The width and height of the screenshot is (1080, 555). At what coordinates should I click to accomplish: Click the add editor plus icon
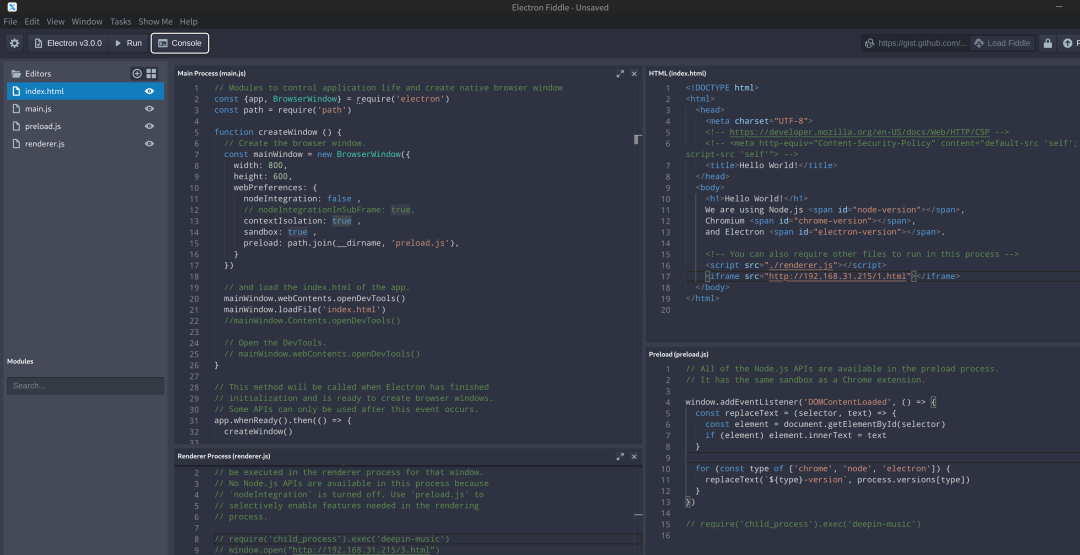pos(137,74)
